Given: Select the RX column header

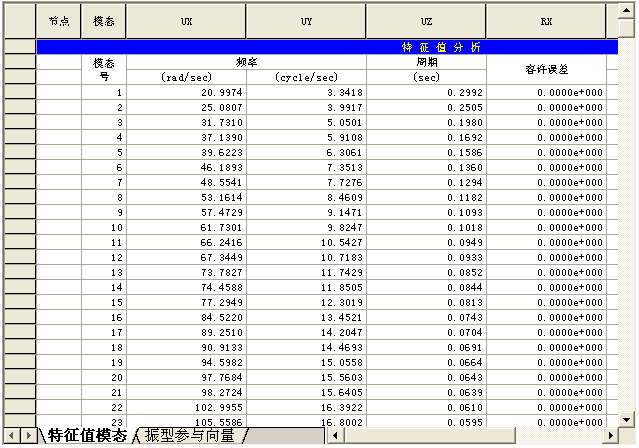Looking at the screenshot, I should 546,22.
